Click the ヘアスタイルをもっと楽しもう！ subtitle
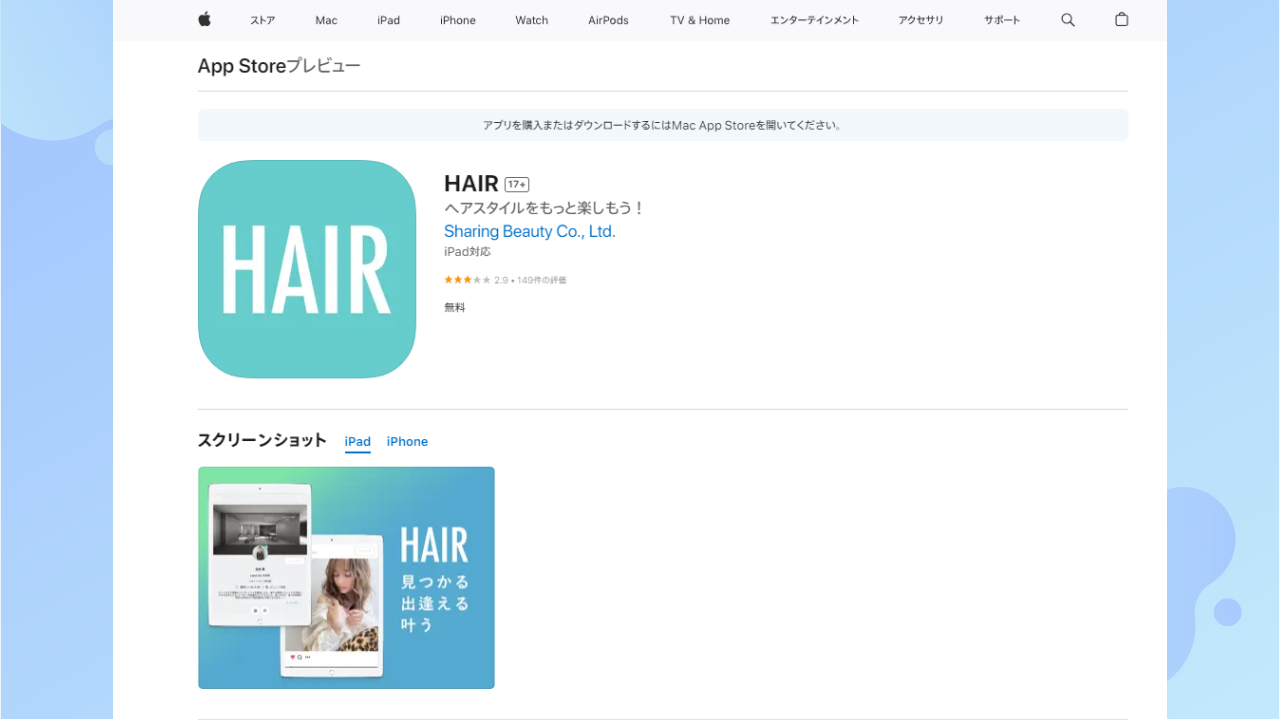Image resolution: width=1280 pixels, height=720 pixels. [x=545, y=208]
